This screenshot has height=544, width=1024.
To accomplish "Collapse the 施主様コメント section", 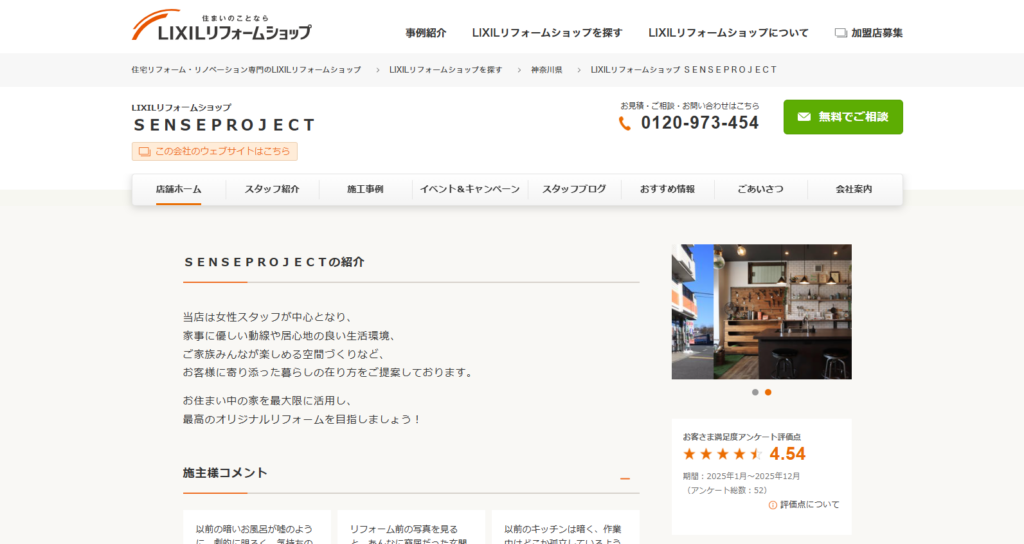I will pos(625,479).
